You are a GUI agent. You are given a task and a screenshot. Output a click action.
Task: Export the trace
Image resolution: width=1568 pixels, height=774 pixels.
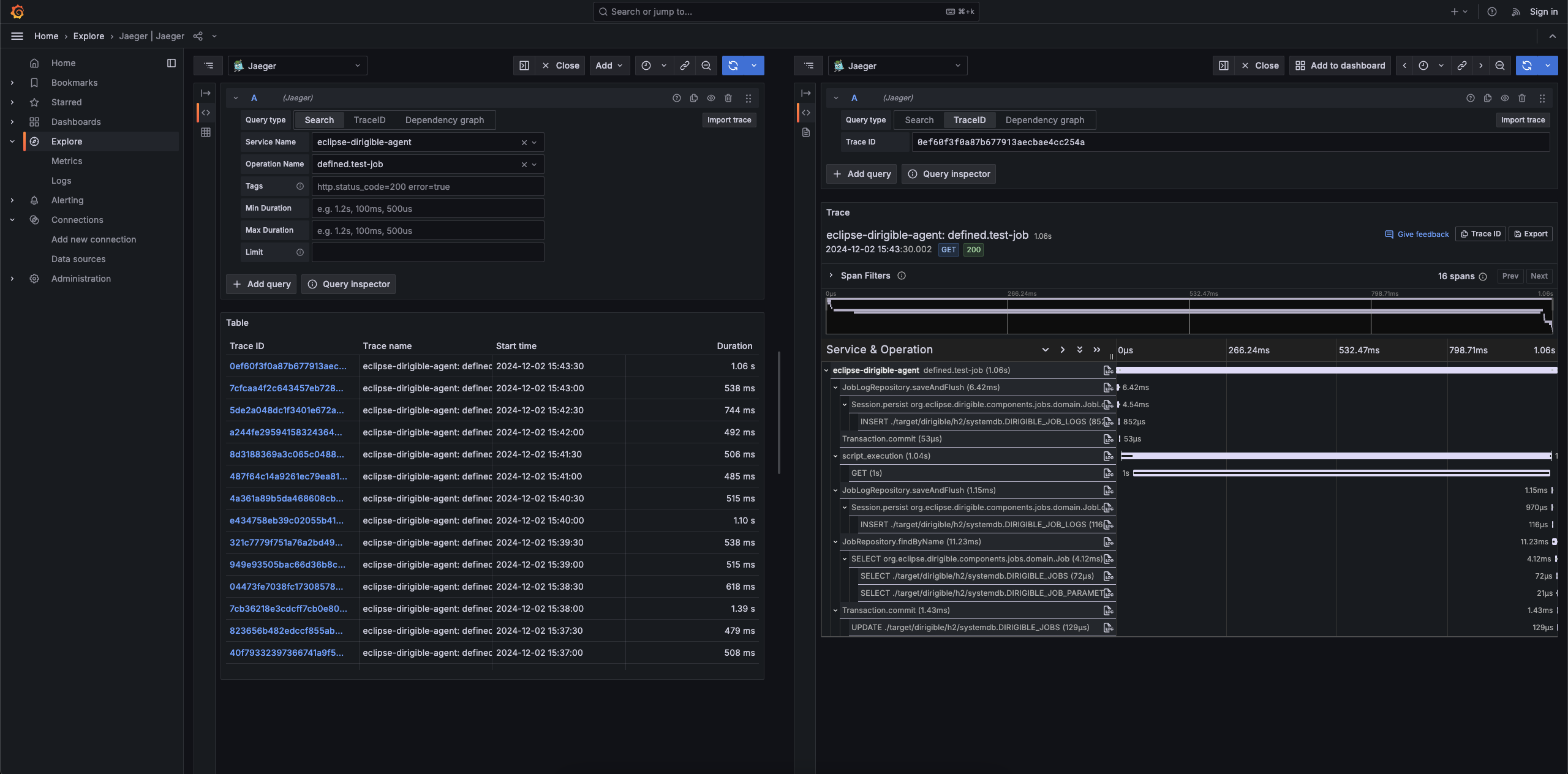point(1531,234)
